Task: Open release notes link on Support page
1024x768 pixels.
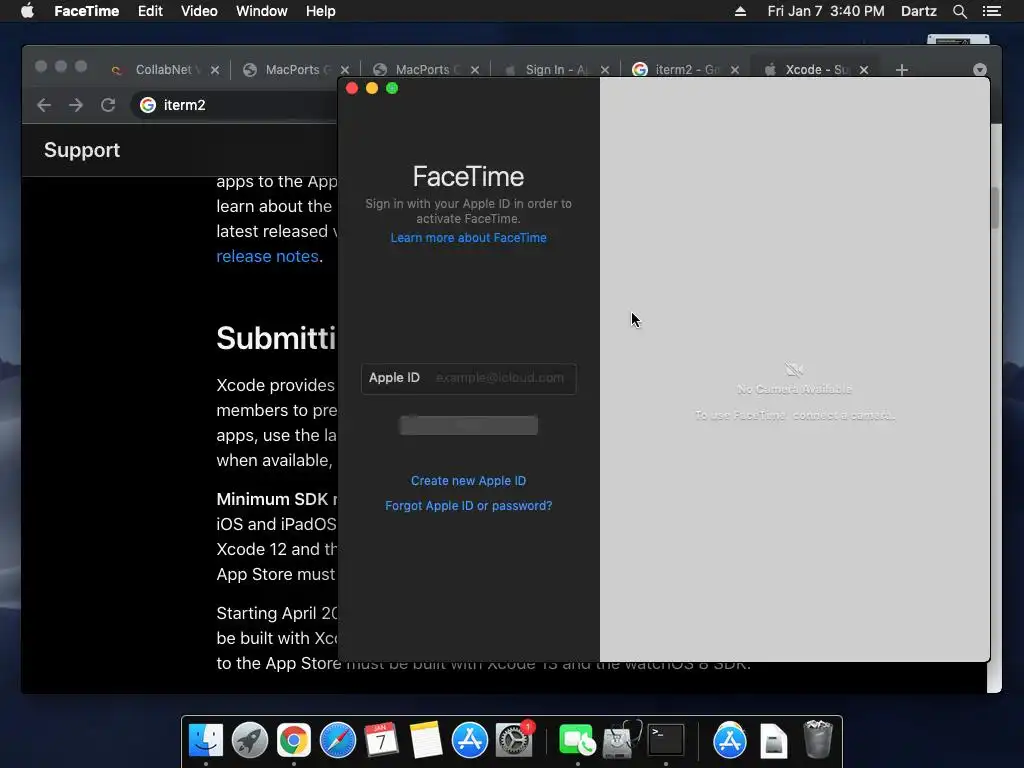Action: click(x=267, y=256)
